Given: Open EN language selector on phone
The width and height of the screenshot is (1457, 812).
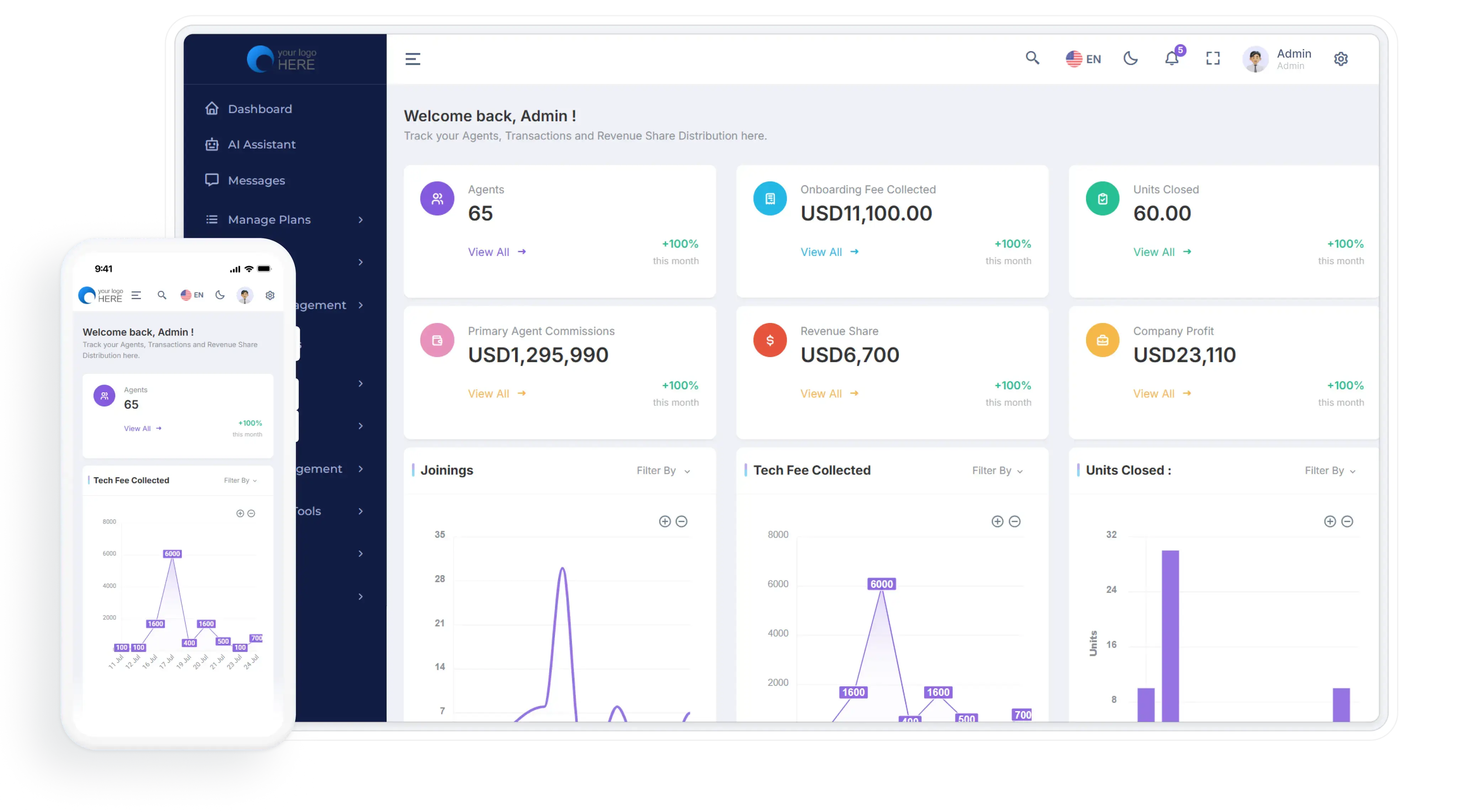Looking at the screenshot, I should [192, 295].
